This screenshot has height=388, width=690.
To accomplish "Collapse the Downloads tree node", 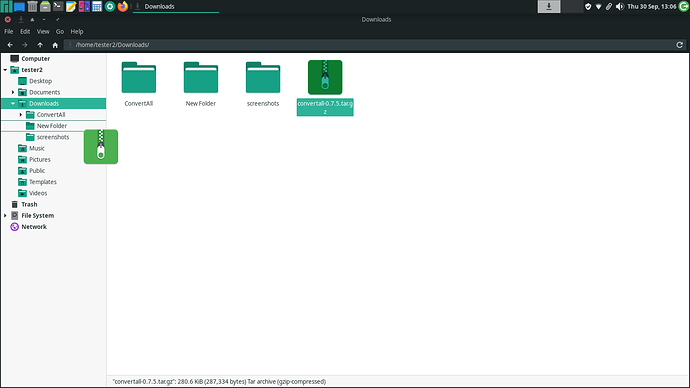I will point(13,103).
